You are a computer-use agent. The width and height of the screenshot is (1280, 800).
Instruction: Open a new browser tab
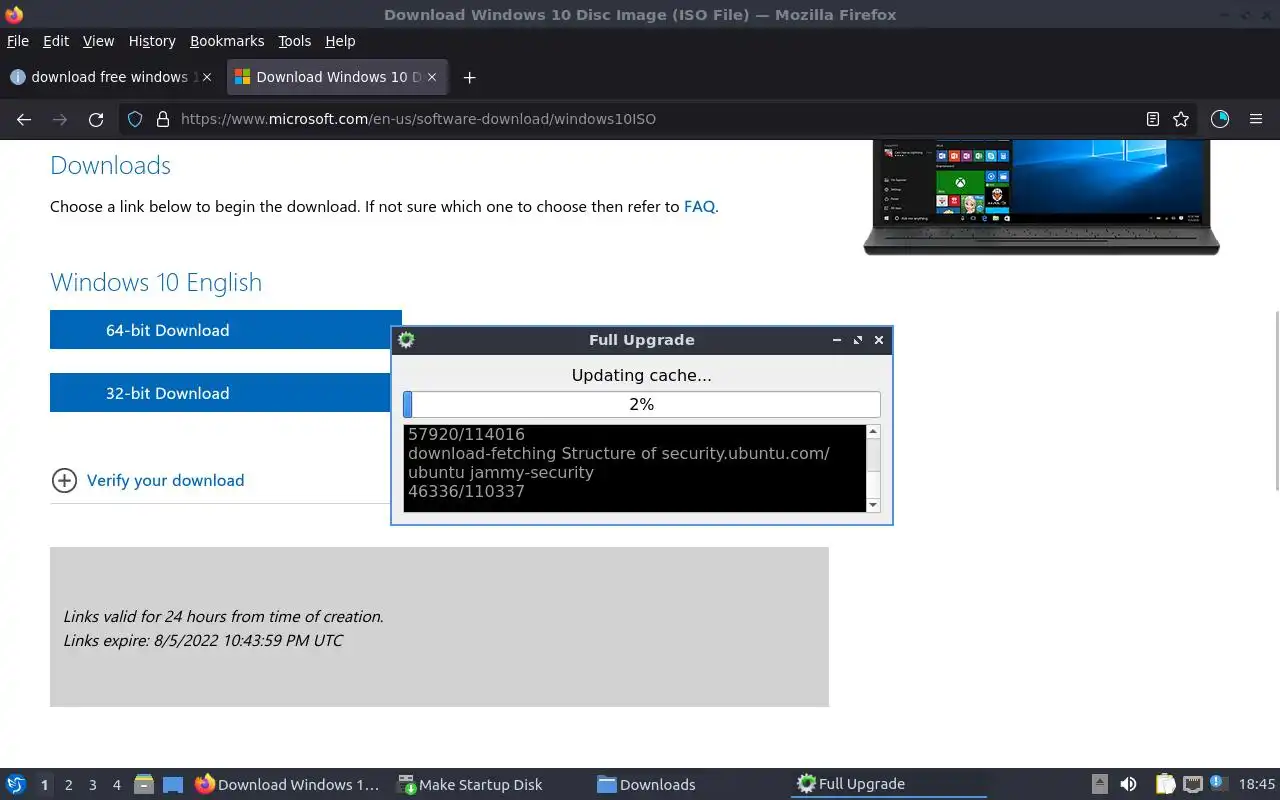tap(469, 77)
